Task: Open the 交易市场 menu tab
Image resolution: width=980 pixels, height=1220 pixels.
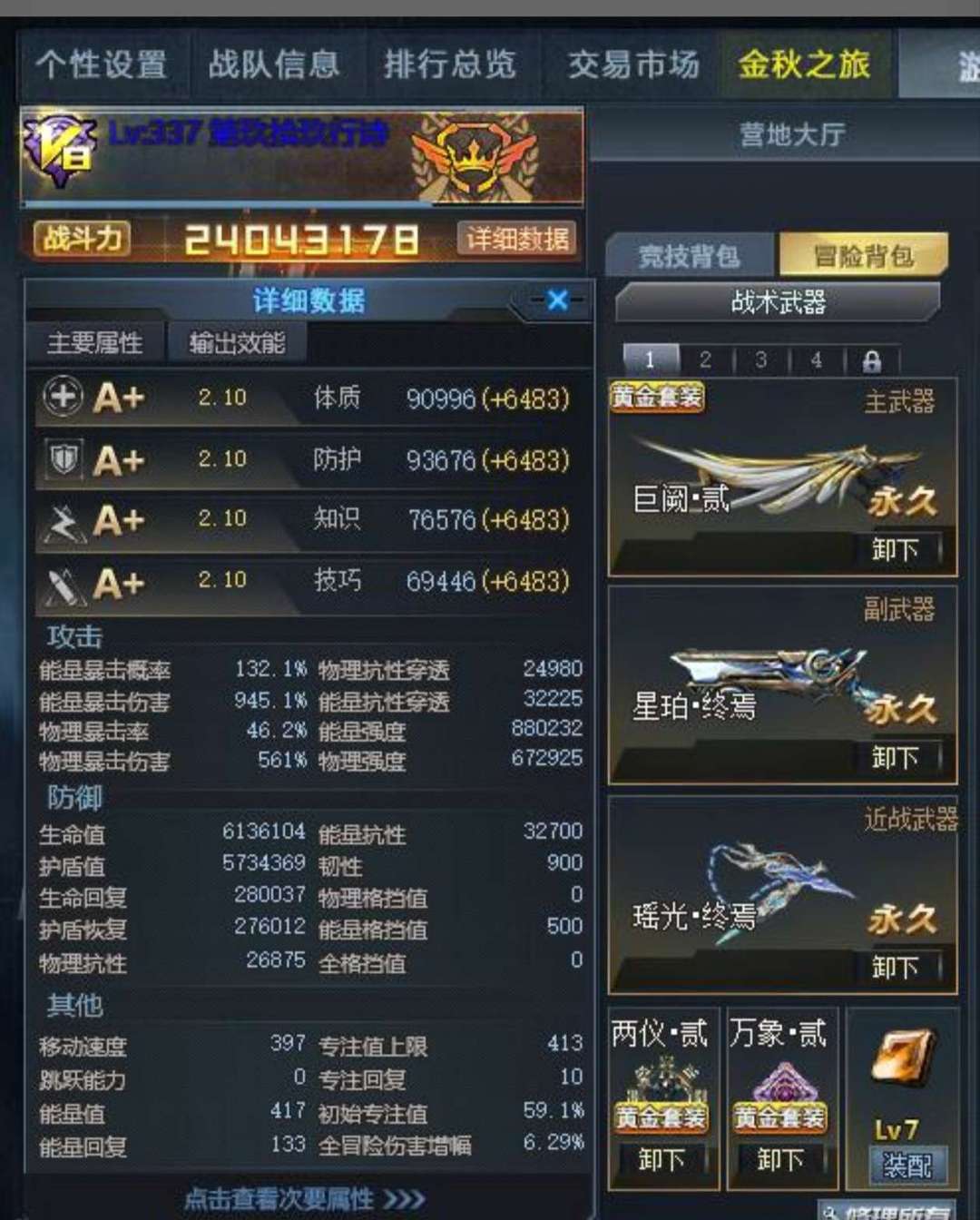Action: 633,64
